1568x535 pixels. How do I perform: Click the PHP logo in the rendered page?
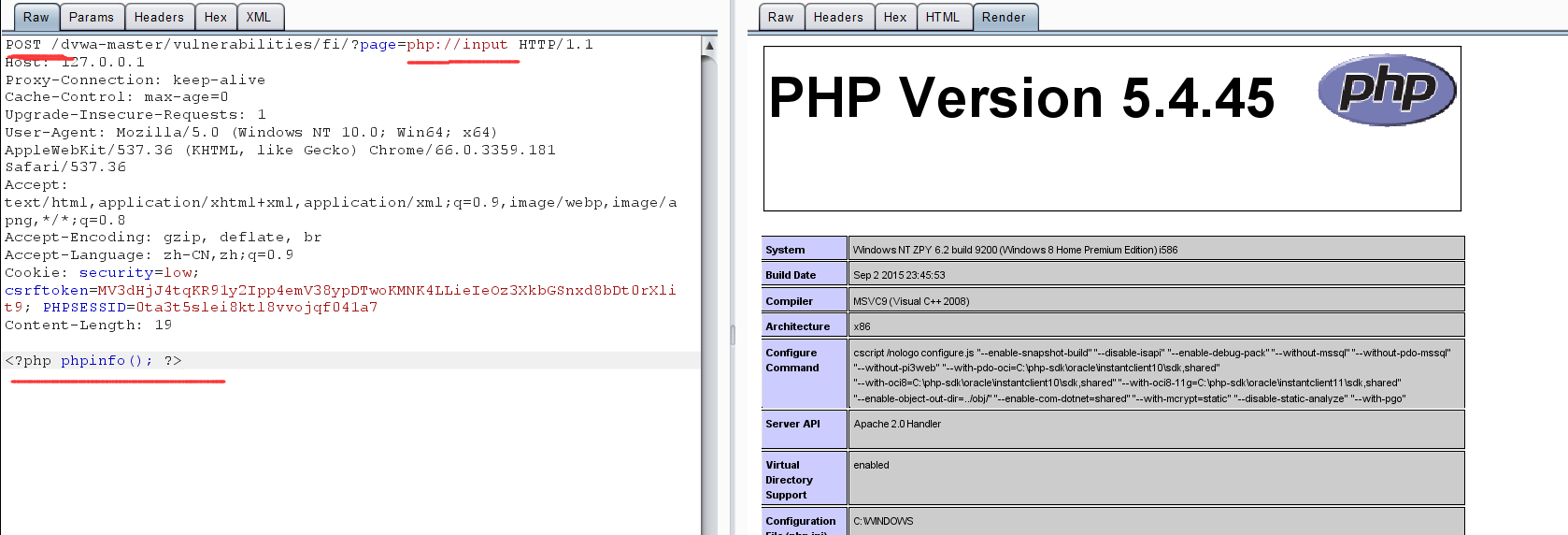(x=1387, y=90)
